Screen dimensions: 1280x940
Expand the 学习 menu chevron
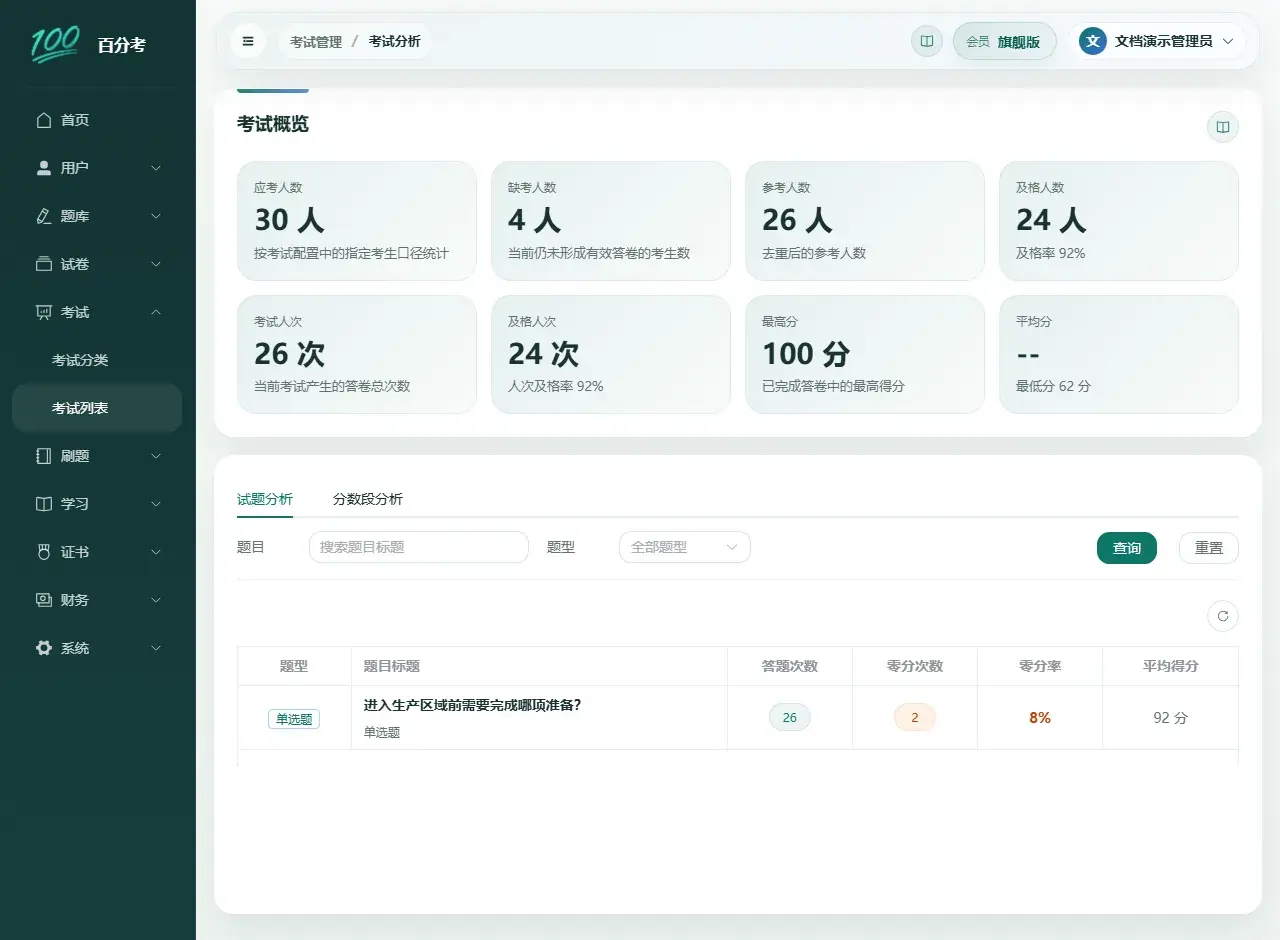click(x=156, y=504)
